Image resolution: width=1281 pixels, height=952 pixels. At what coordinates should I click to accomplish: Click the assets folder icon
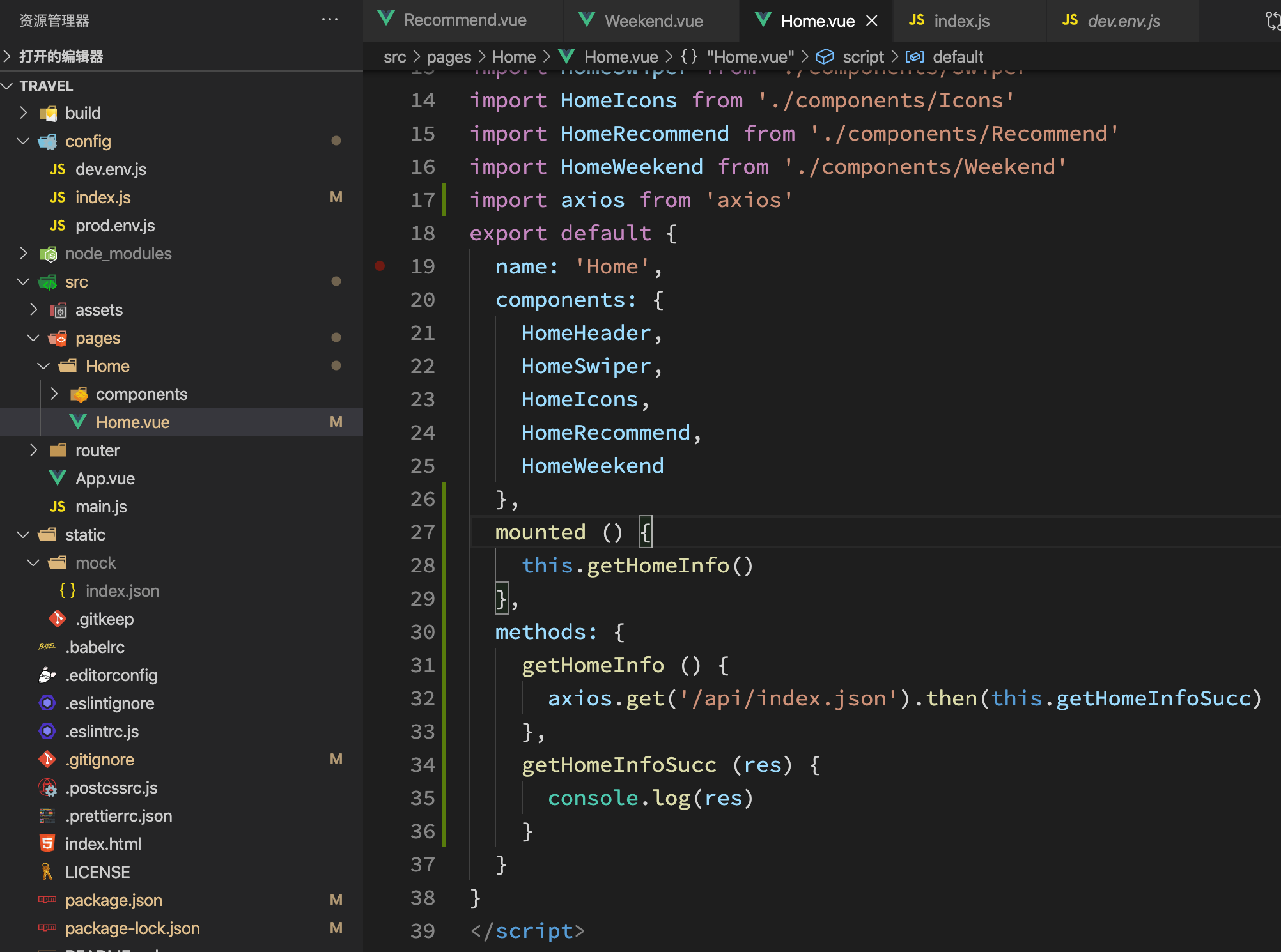(x=58, y=311)
